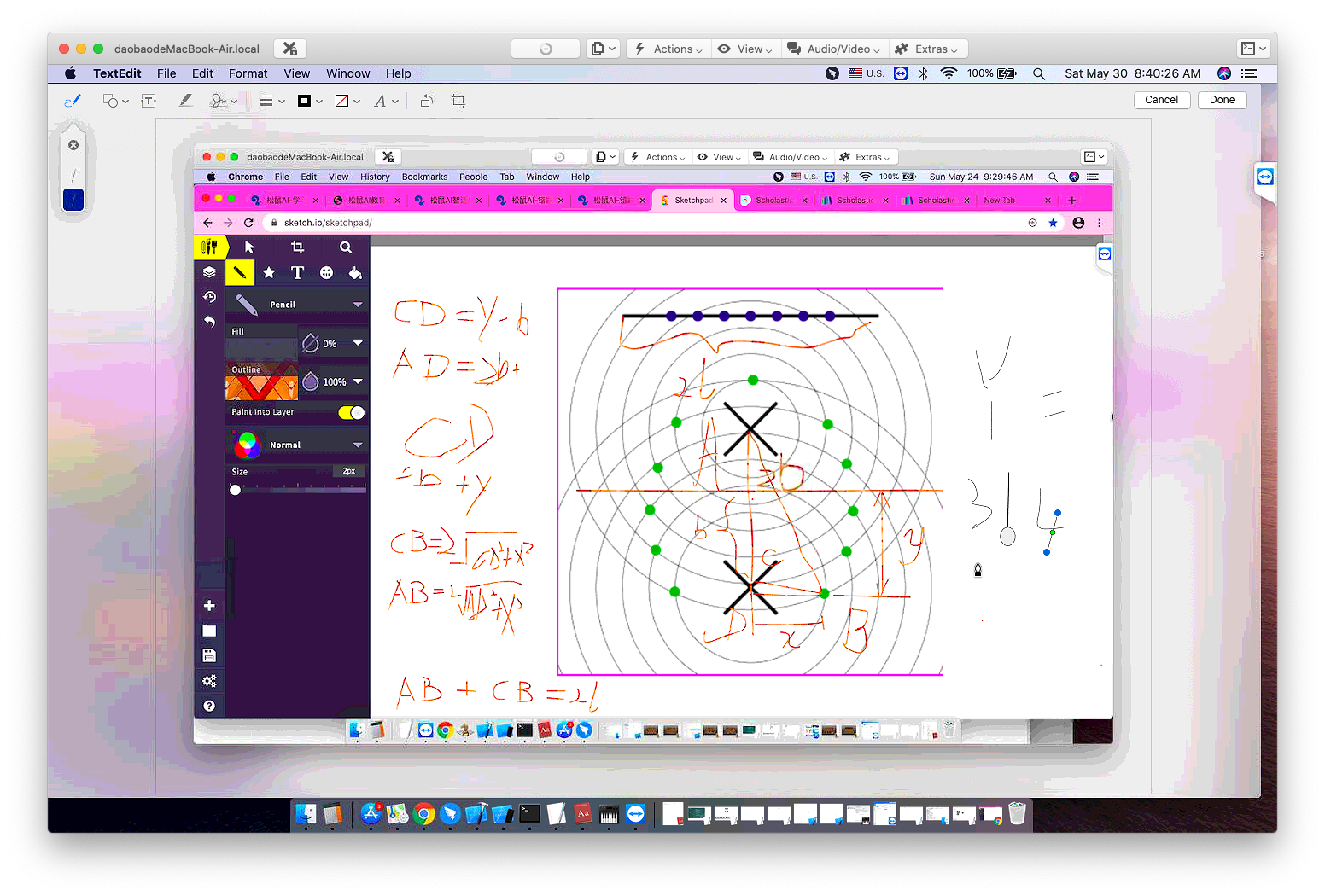This screenshot has height=896, width=1325.
Task: Open Spotlight search beside Sat May 30 clock
Action: [1039, 73]
